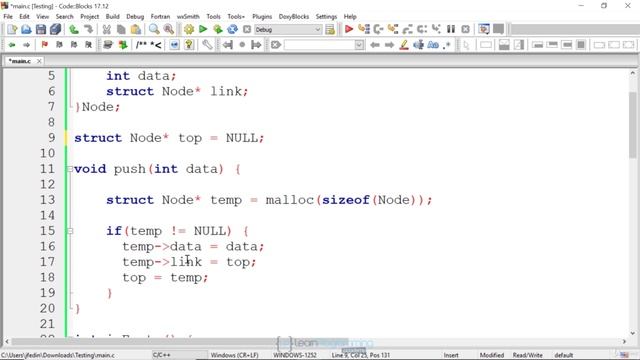This screenshot has width=640, height=360.
Task: Click line number 13 in the margin
Action: [47, 200]
